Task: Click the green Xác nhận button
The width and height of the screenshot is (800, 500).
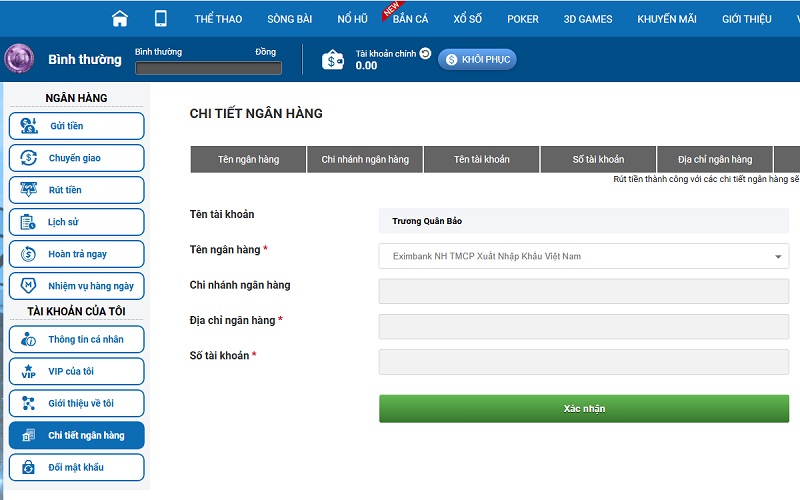Action: (x=584, y=409)
